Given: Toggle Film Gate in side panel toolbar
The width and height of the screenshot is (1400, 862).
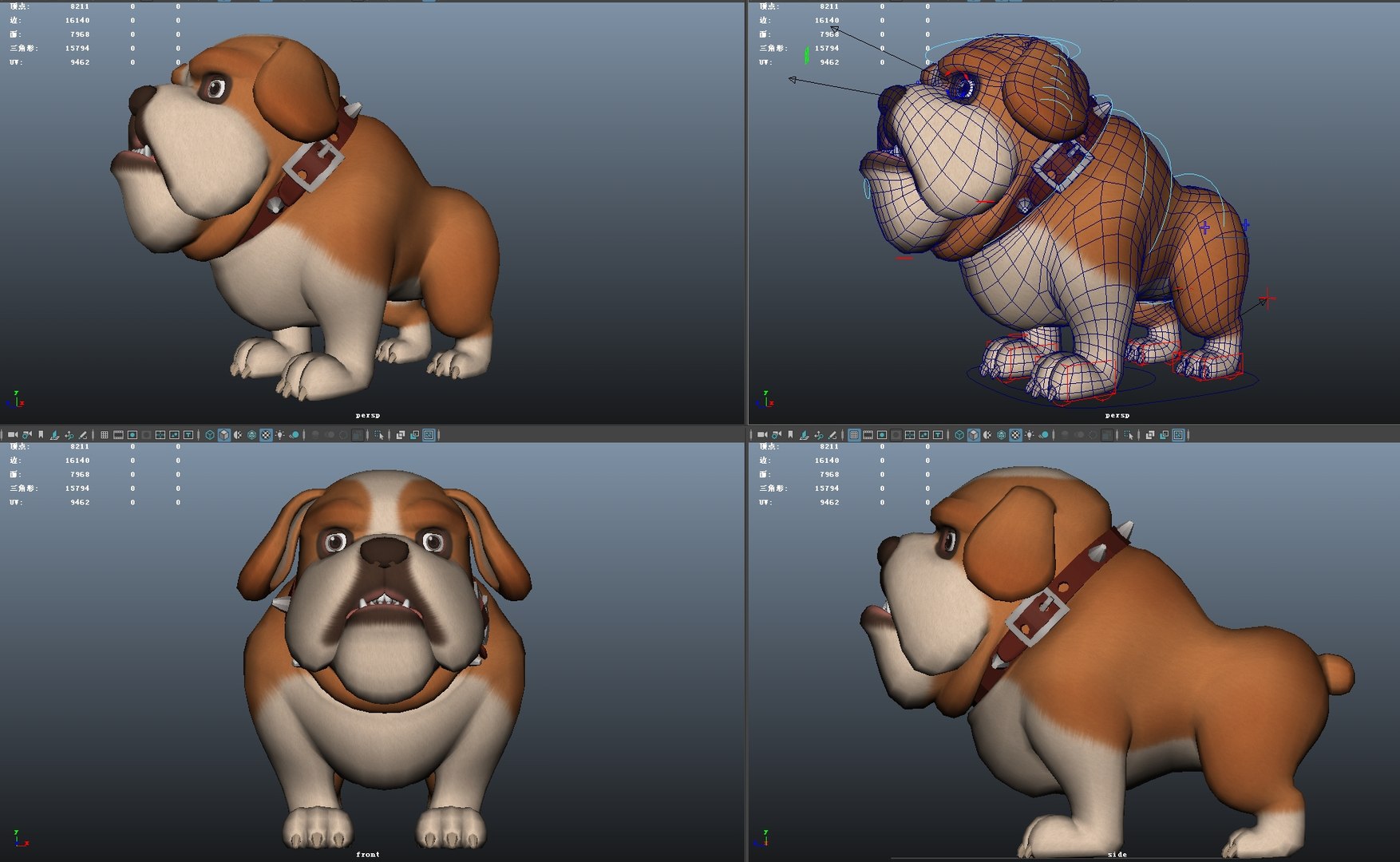Looking at the screenshot, I should point(868,435).
